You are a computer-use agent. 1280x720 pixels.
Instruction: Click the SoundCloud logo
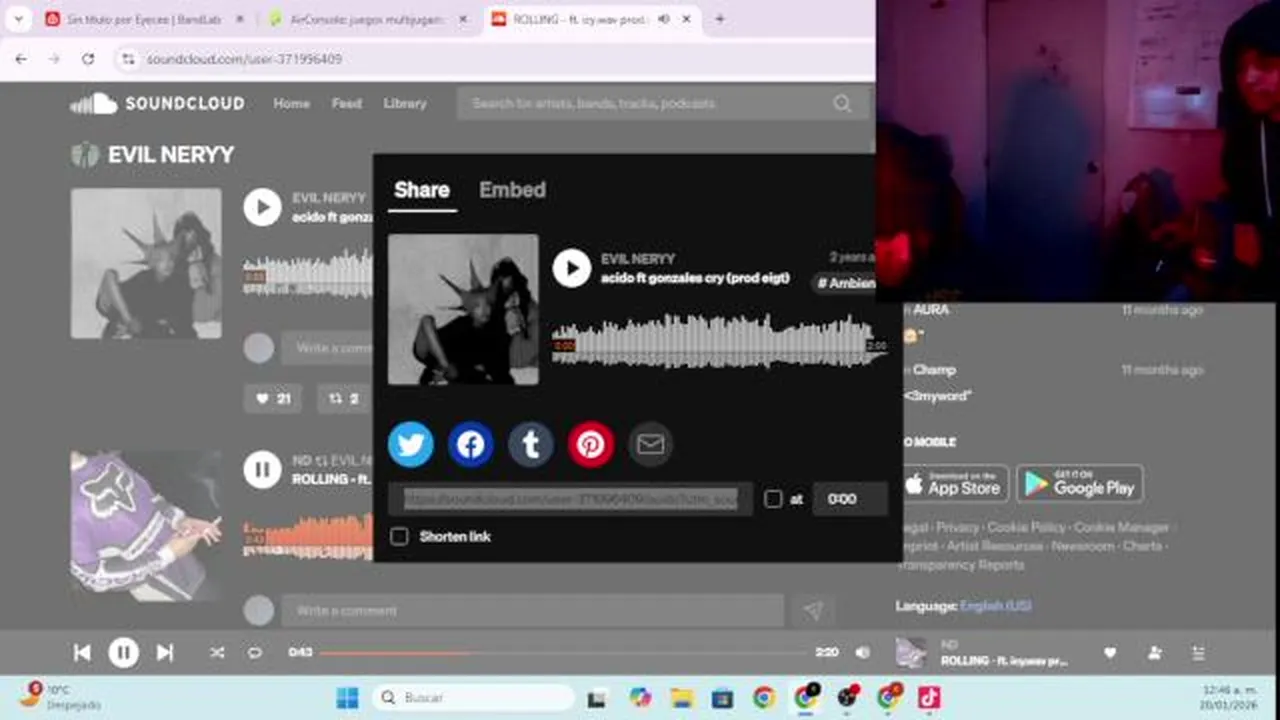[157, 103]
